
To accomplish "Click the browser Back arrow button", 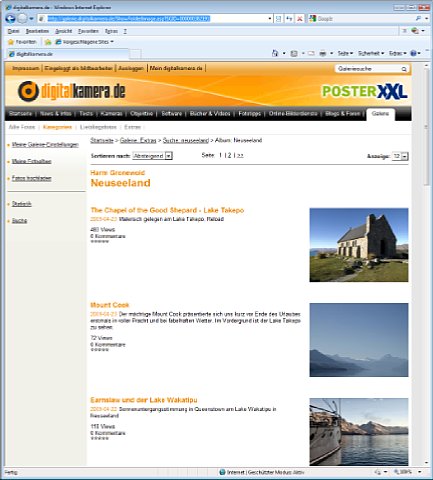I will tap(10, 19).
